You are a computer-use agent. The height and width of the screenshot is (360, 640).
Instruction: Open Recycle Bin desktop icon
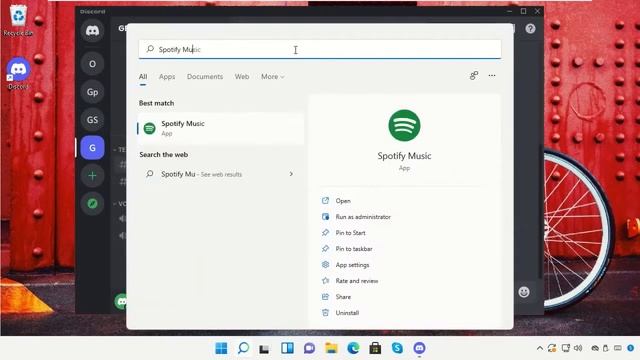point(18,20)
